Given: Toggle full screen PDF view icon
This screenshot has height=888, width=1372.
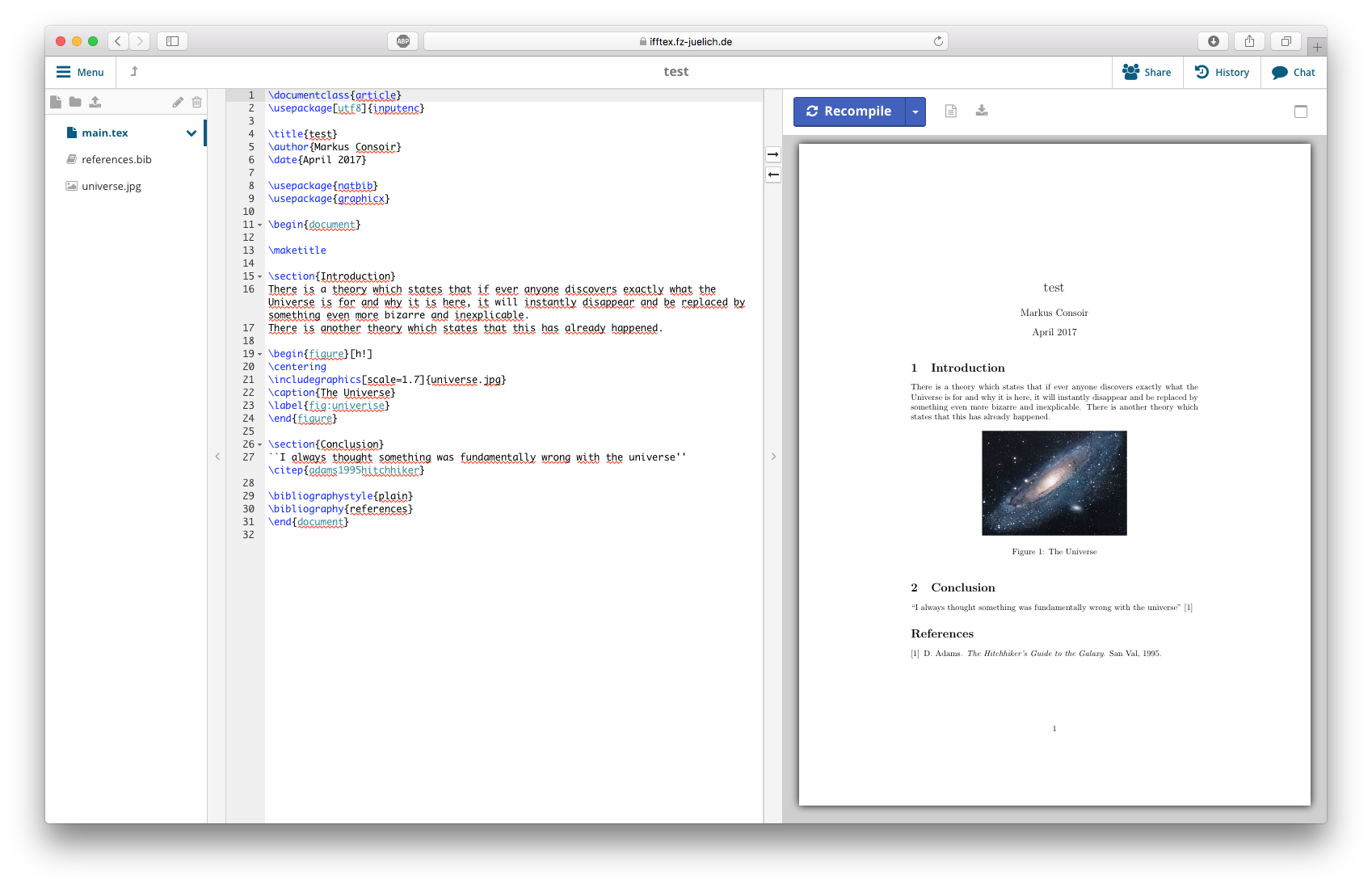Looking at the screenshot, I should (1300, 112).
